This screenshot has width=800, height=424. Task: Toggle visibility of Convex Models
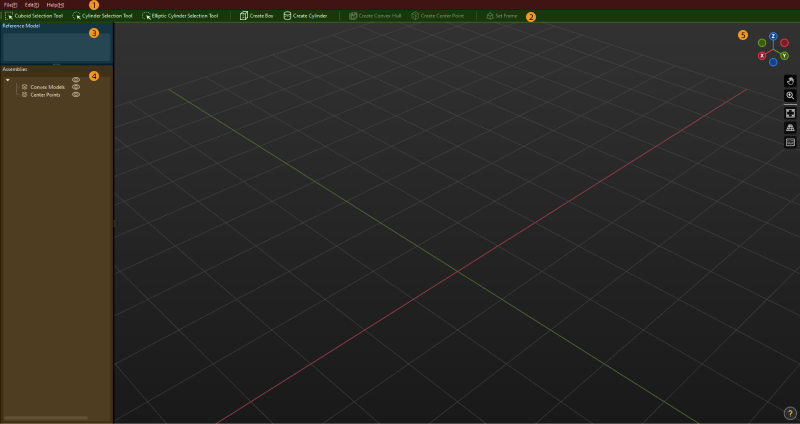pyautogui.click(x=76, y=87)
